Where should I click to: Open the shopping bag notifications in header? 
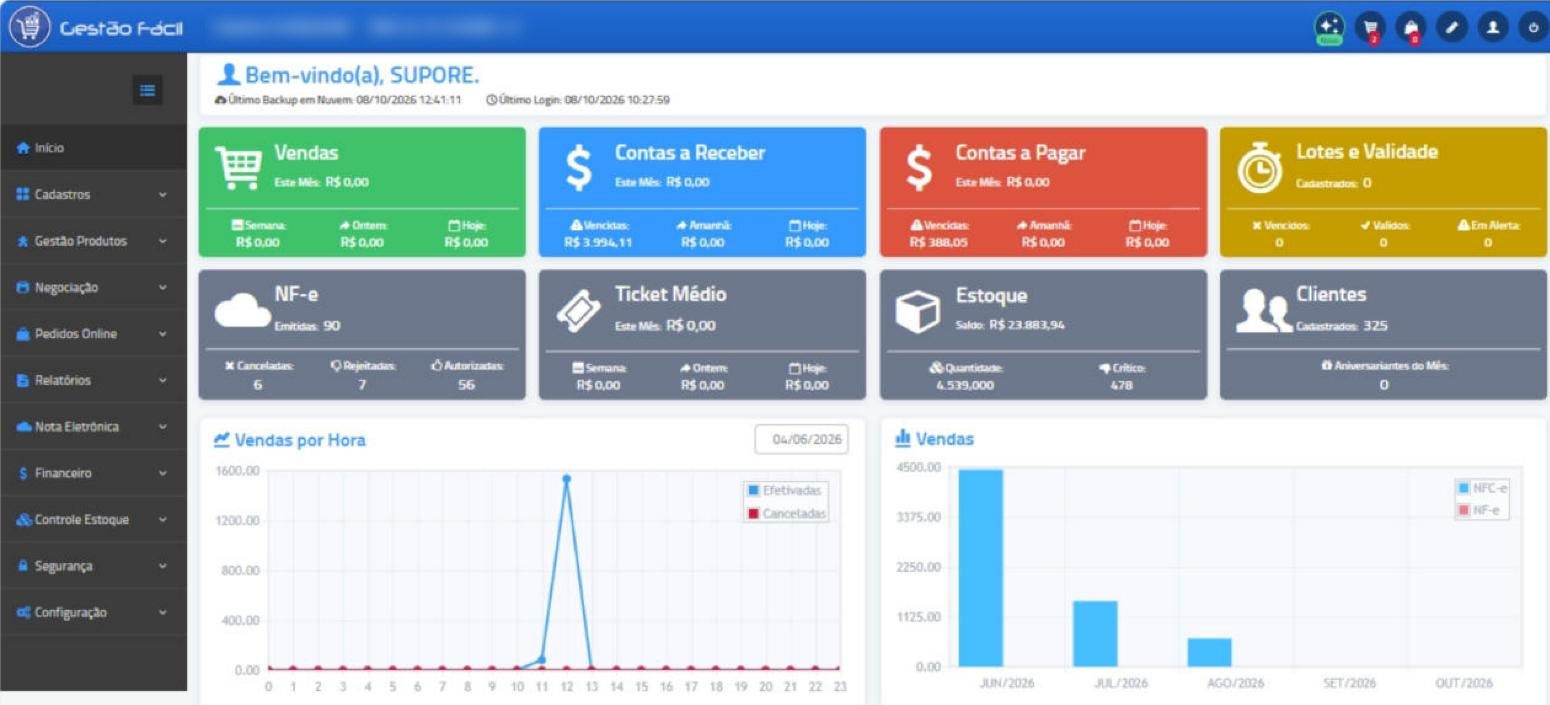pyautogui.click(x=1411, y=28)
